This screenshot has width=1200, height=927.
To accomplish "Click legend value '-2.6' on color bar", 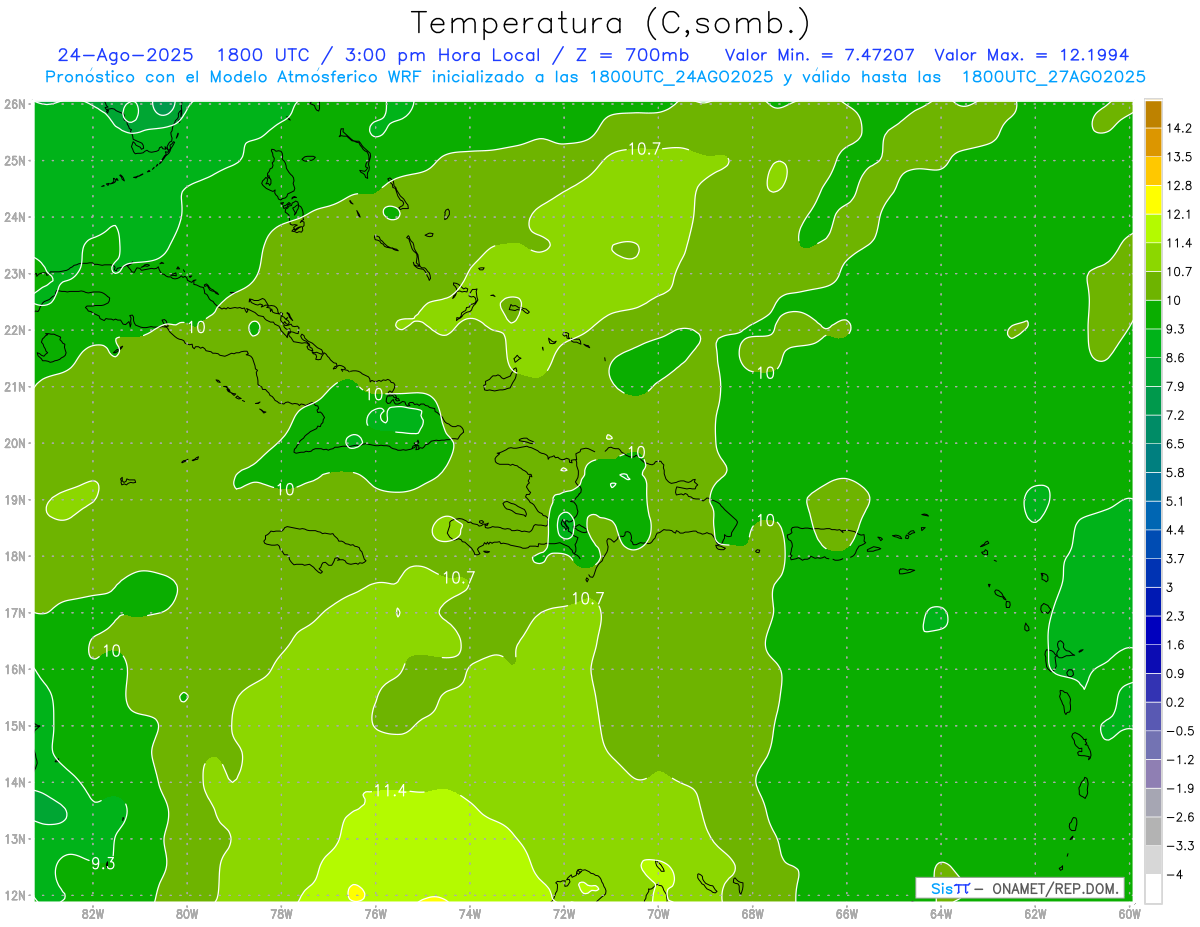I will tap(1178, 816).
